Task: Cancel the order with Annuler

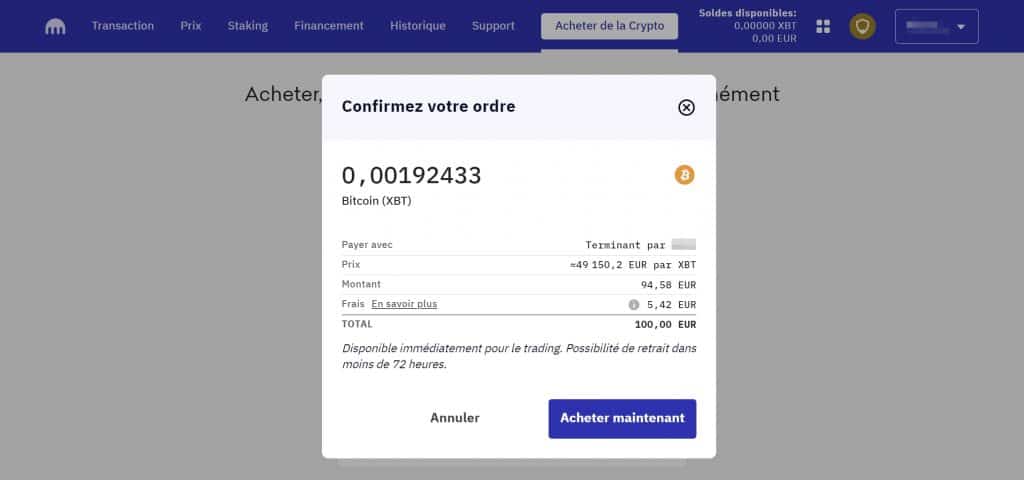Action: click(455, 418)
